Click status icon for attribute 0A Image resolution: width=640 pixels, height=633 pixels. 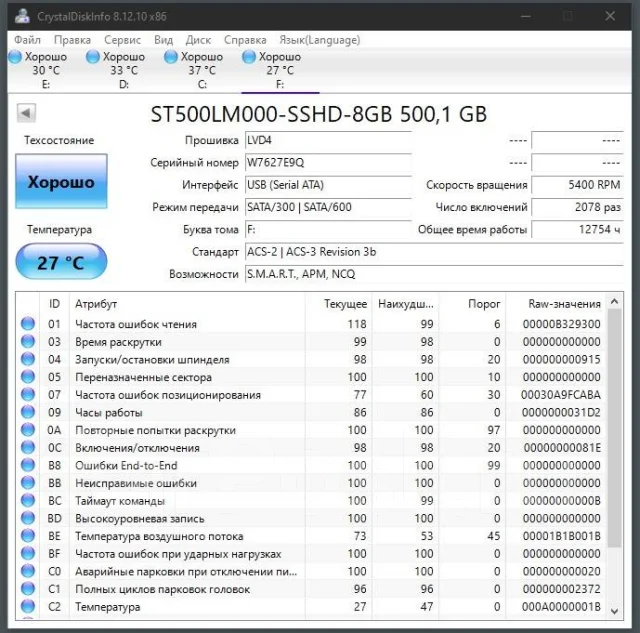(28, 430)
